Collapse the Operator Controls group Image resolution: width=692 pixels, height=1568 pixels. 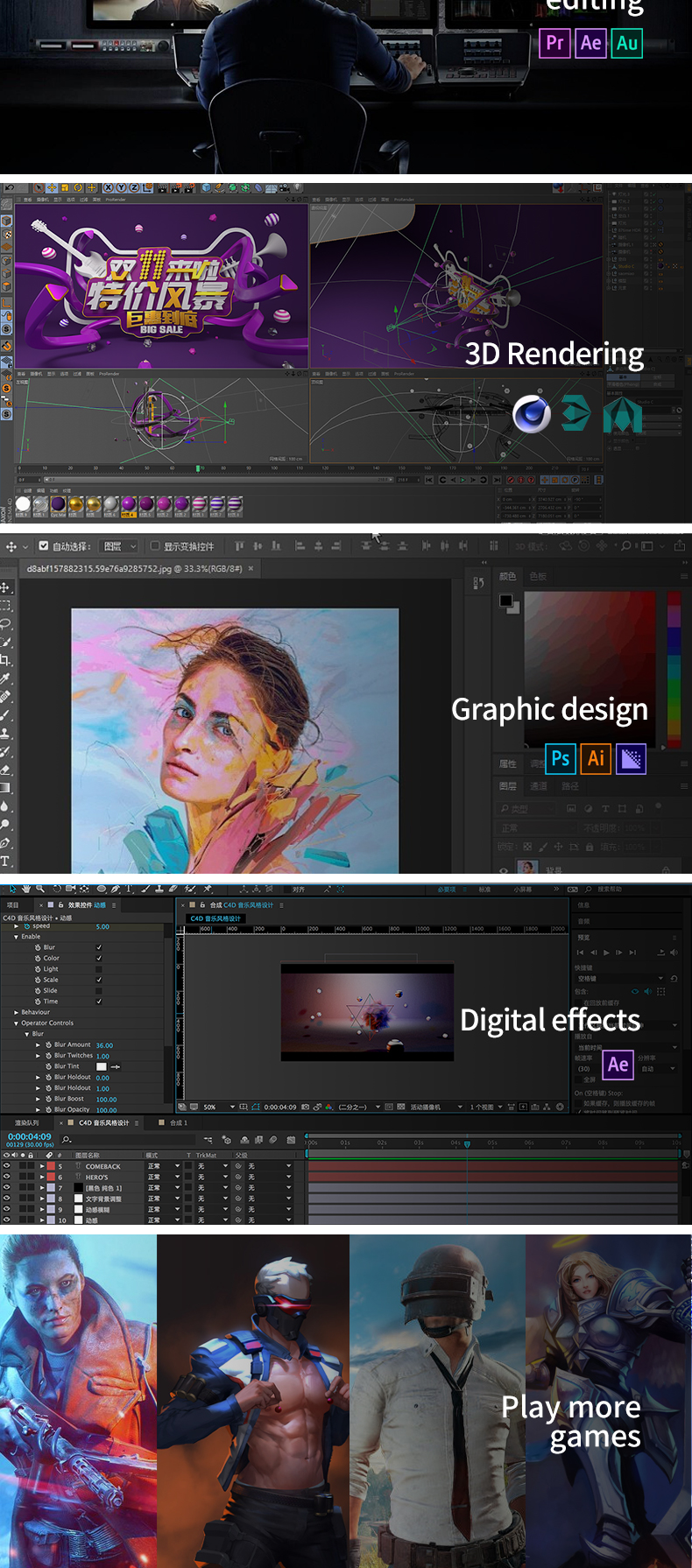16,1023
